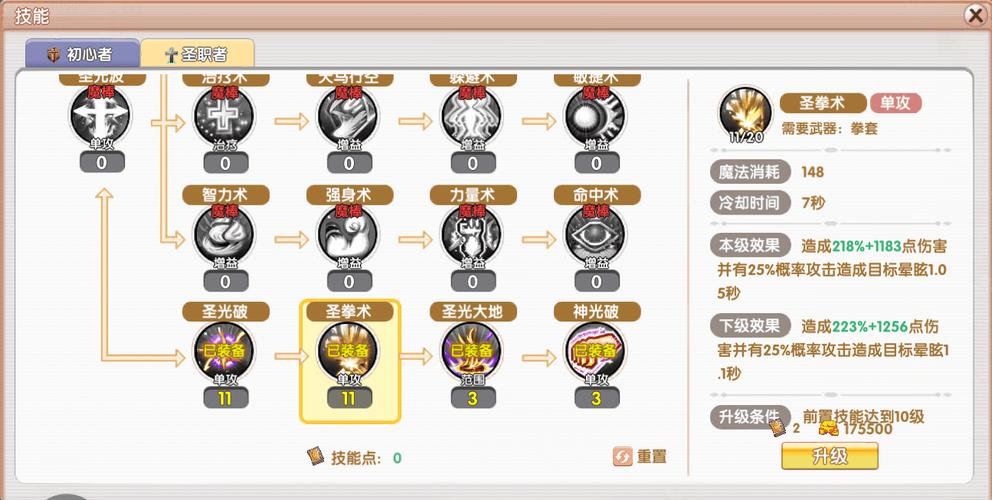Pick the 力量术 skill icon
Image resolution: width=992 pixels, height=500 pixels.
tap(472, 235)
